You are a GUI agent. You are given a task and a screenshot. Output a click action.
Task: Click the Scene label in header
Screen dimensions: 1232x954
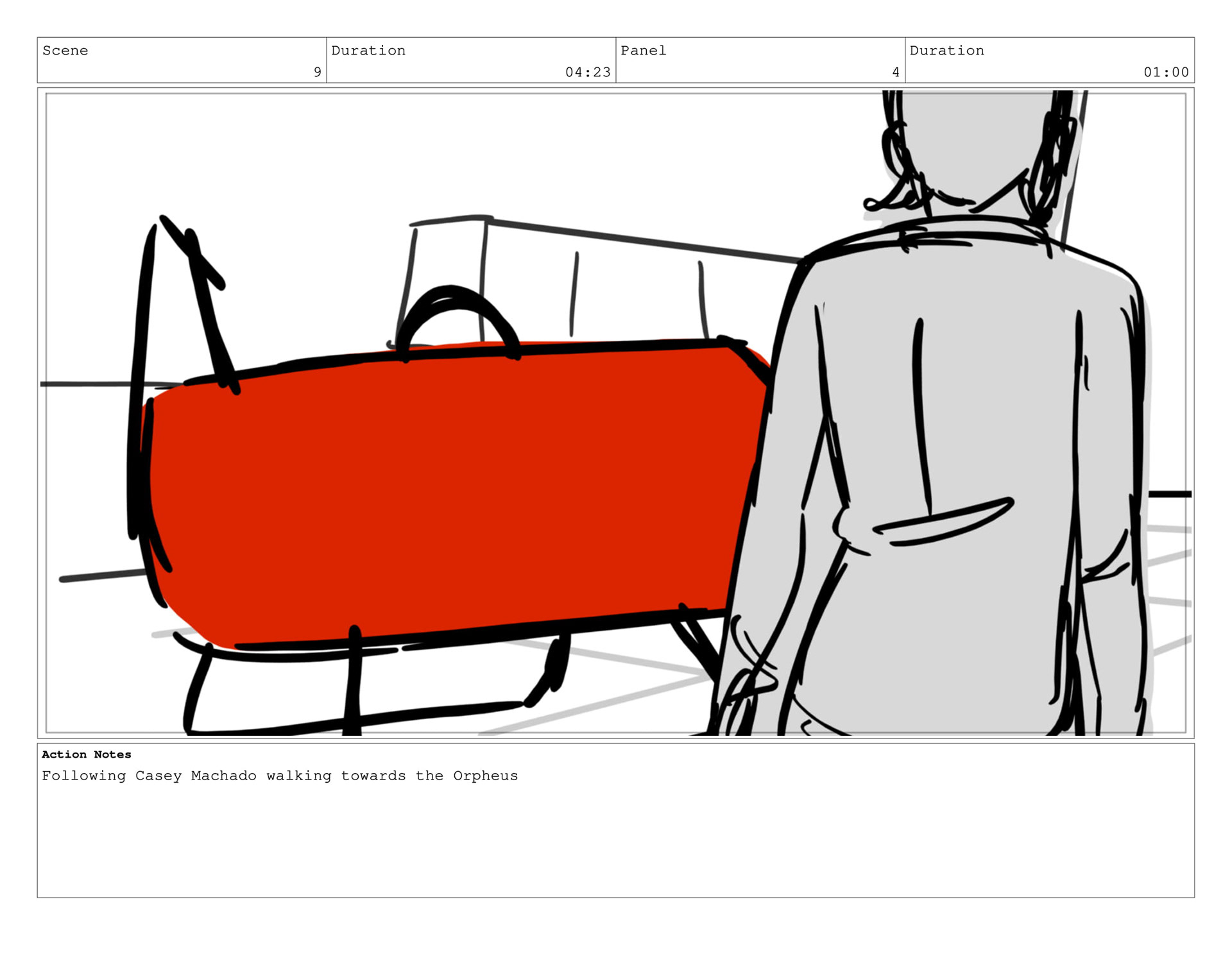tap(65, 51)
